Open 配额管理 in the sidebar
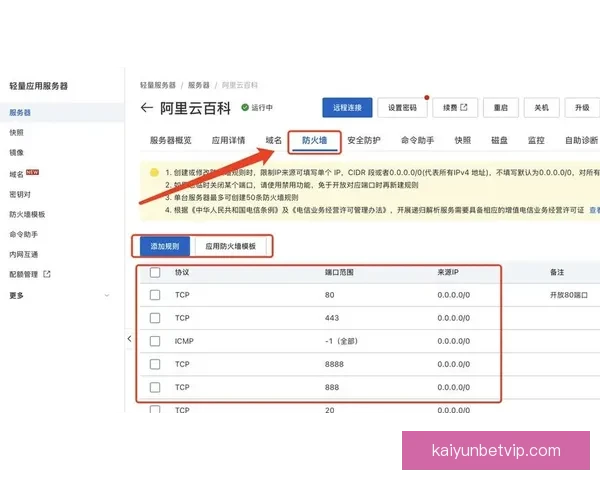Screen dimensions: 600x480 [24, 274]
